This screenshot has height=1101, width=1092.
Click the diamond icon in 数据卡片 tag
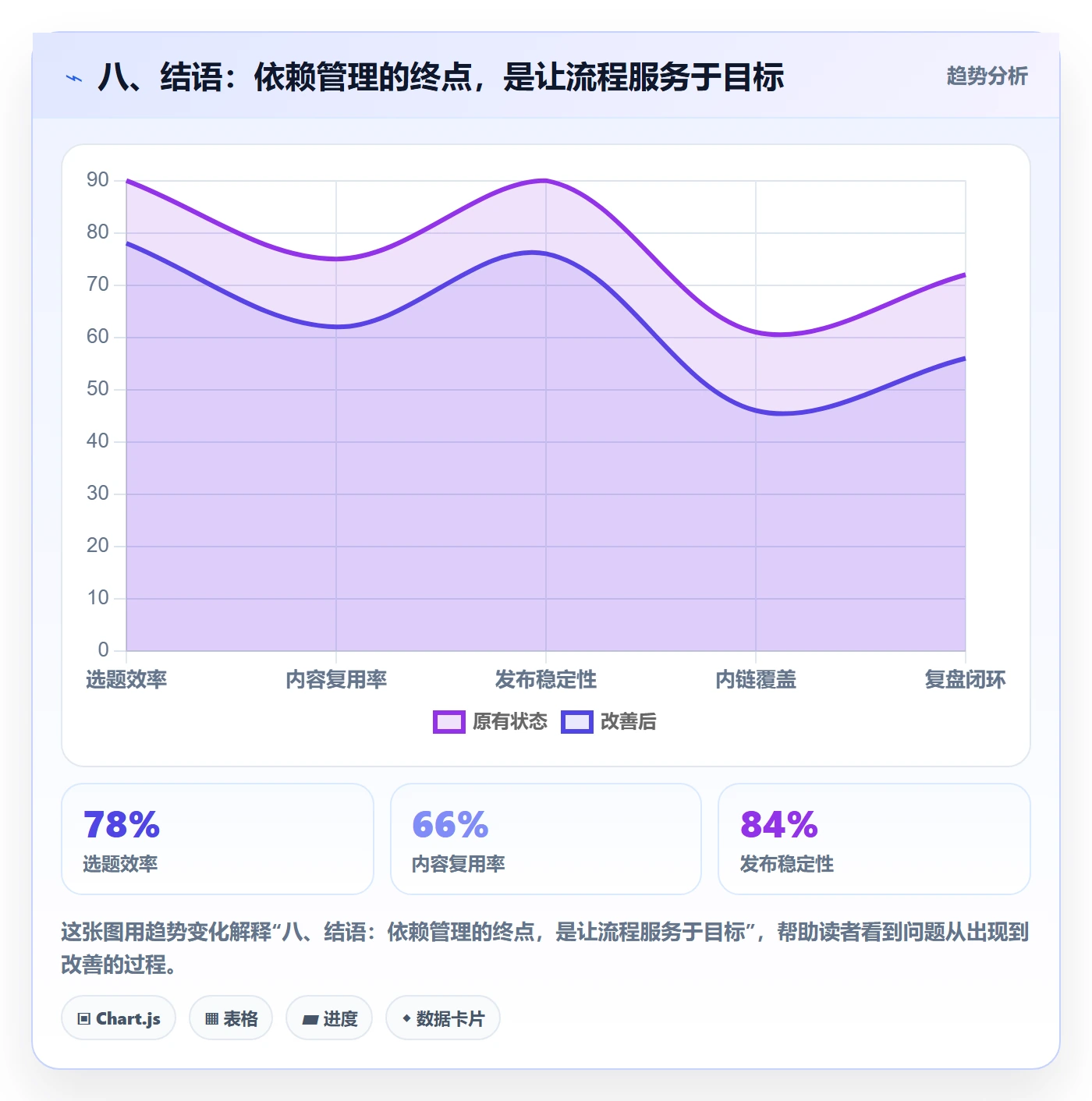click(406, 1018)
